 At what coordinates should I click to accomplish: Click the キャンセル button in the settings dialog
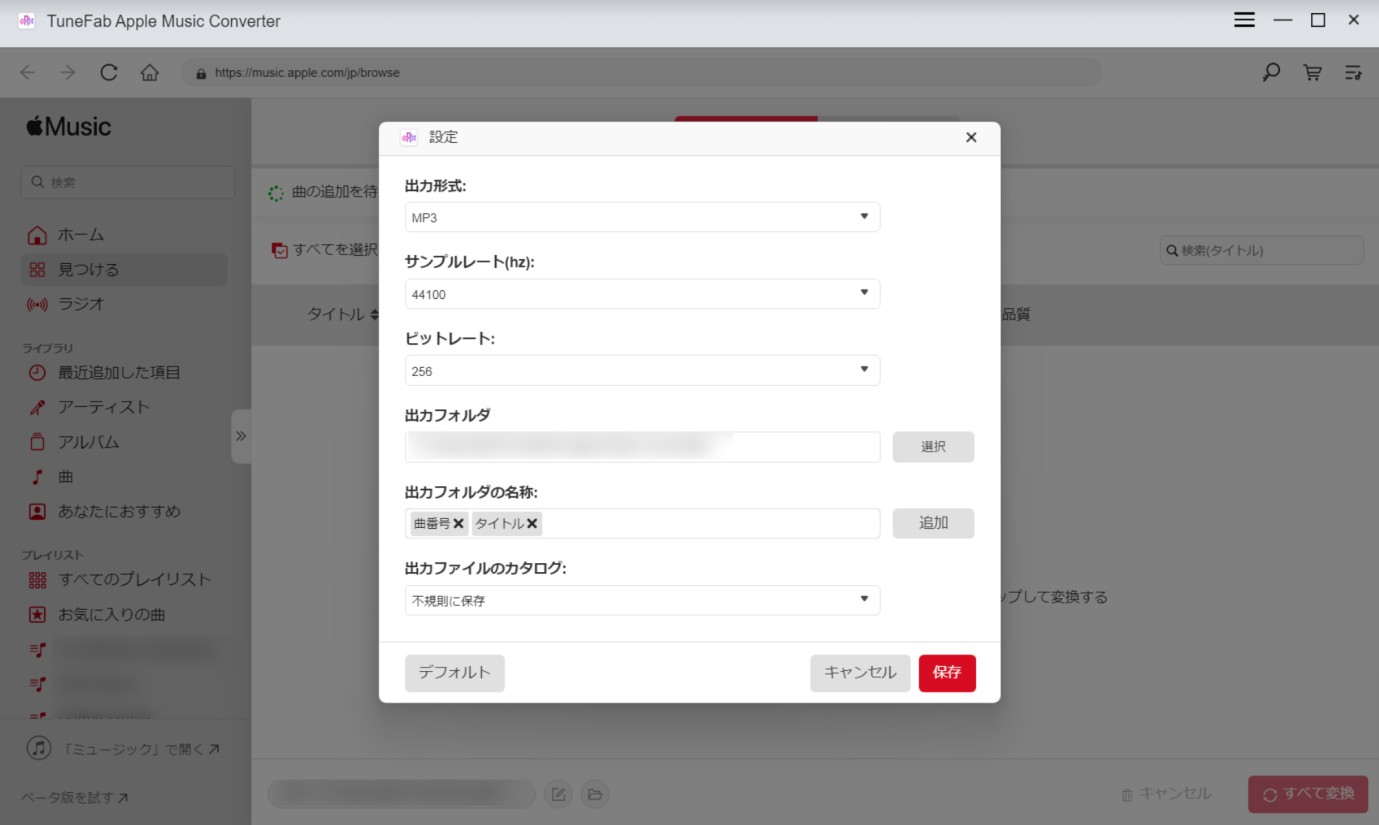click(x=860, y=673)
